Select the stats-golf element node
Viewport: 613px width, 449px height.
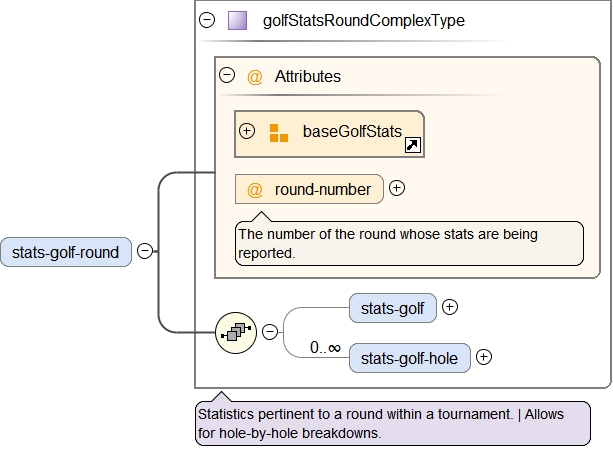[x=393, y=308]
